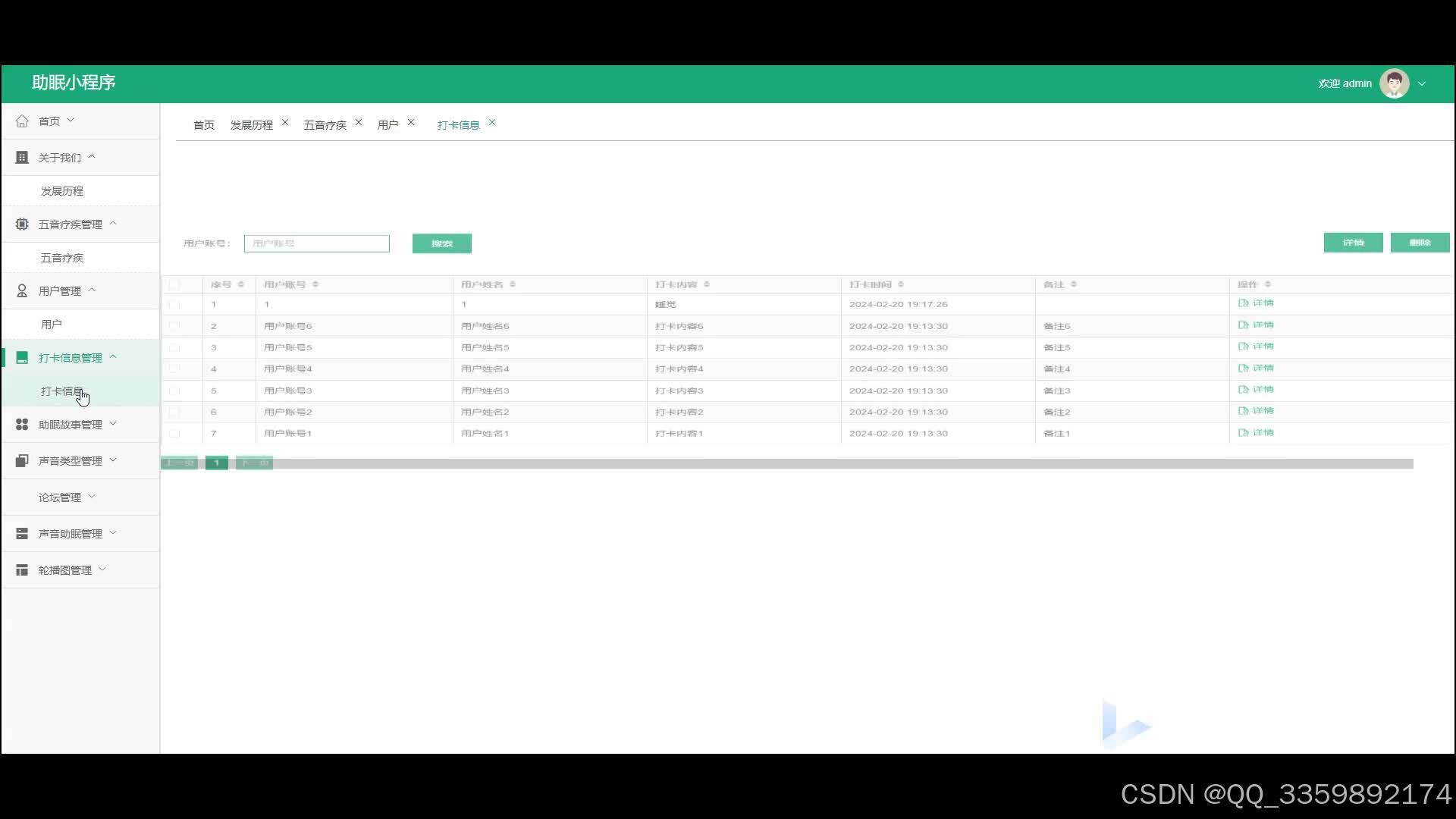This screenshot has height=819, width=1456.
Task: Expand the 论坛管理 menu
Action: [92, 496]
